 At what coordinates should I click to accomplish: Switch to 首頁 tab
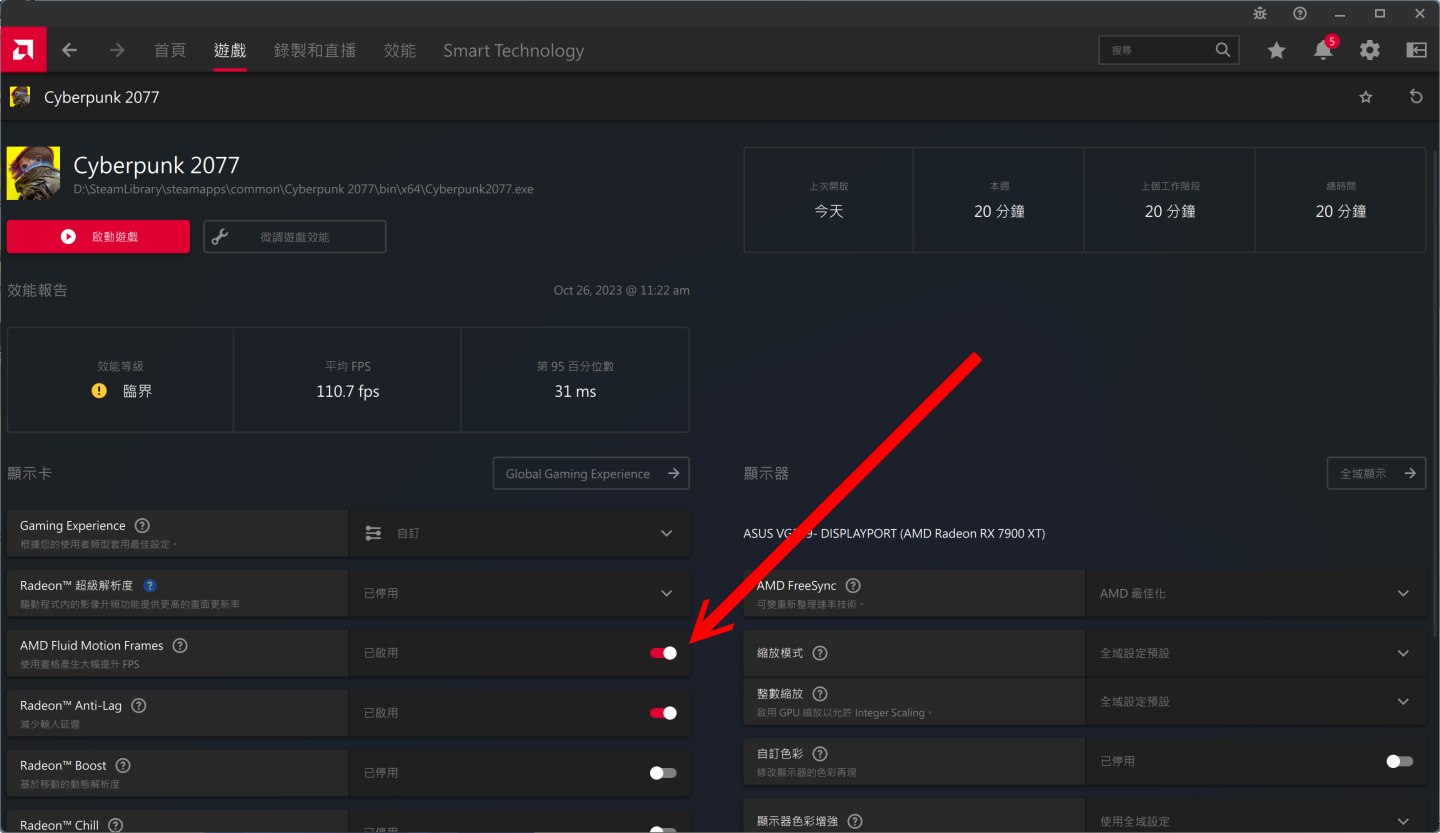point(170,50)
